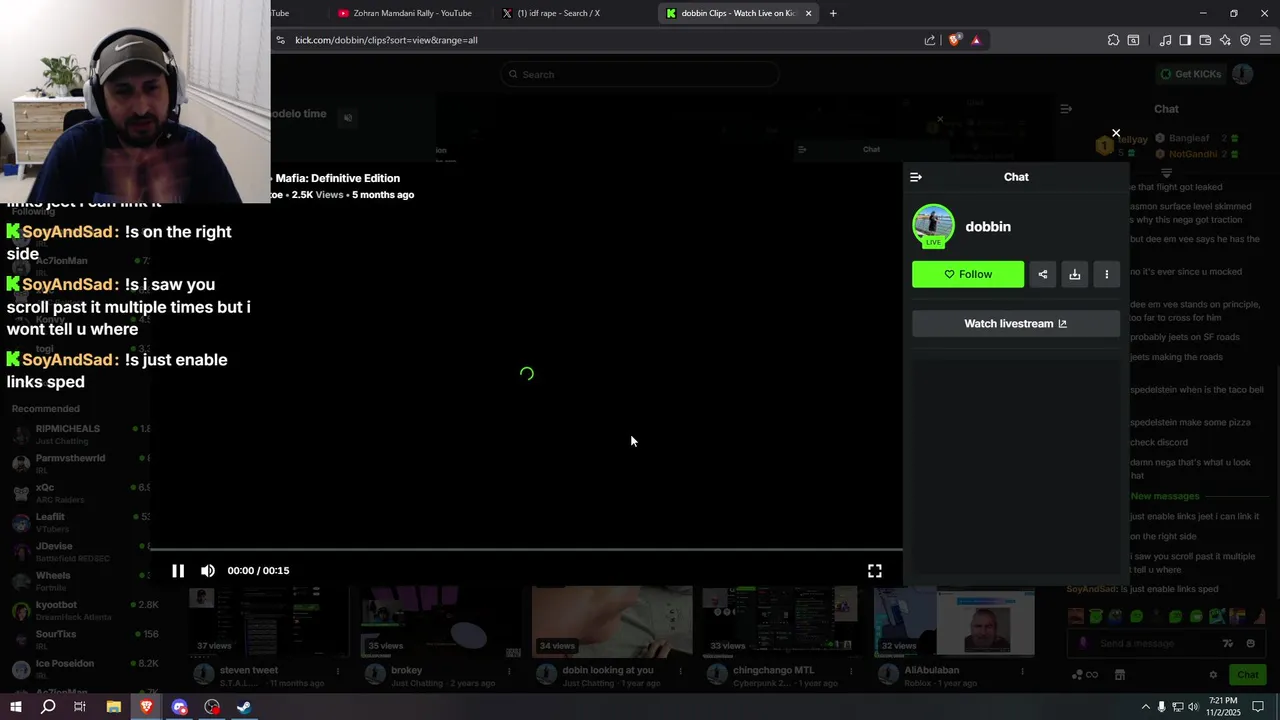Open the AliAbulaban clip thumbnail
Screen dimensions: 1280x720
tap(954, 622)
